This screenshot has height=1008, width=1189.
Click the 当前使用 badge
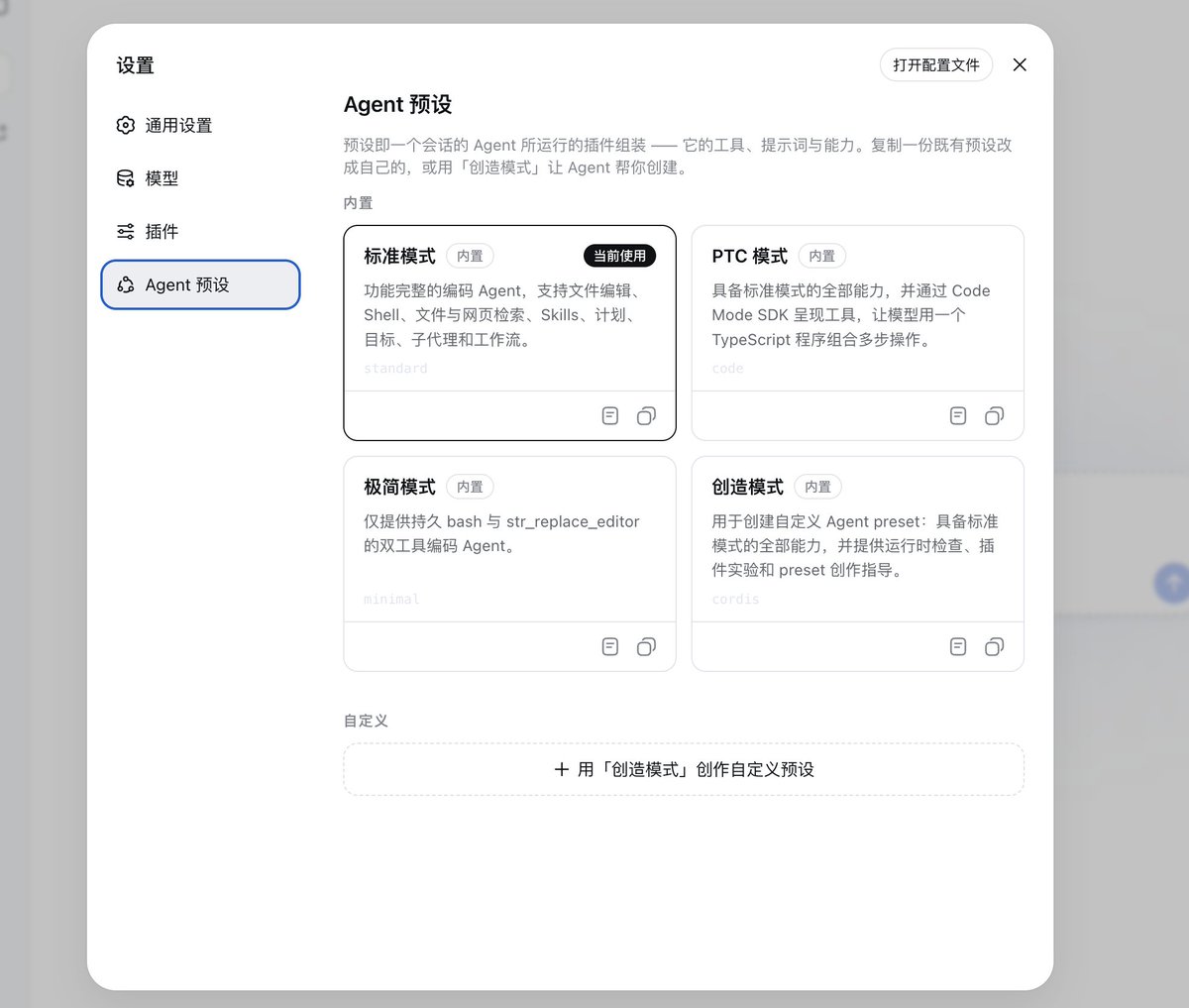pos(619,256)
